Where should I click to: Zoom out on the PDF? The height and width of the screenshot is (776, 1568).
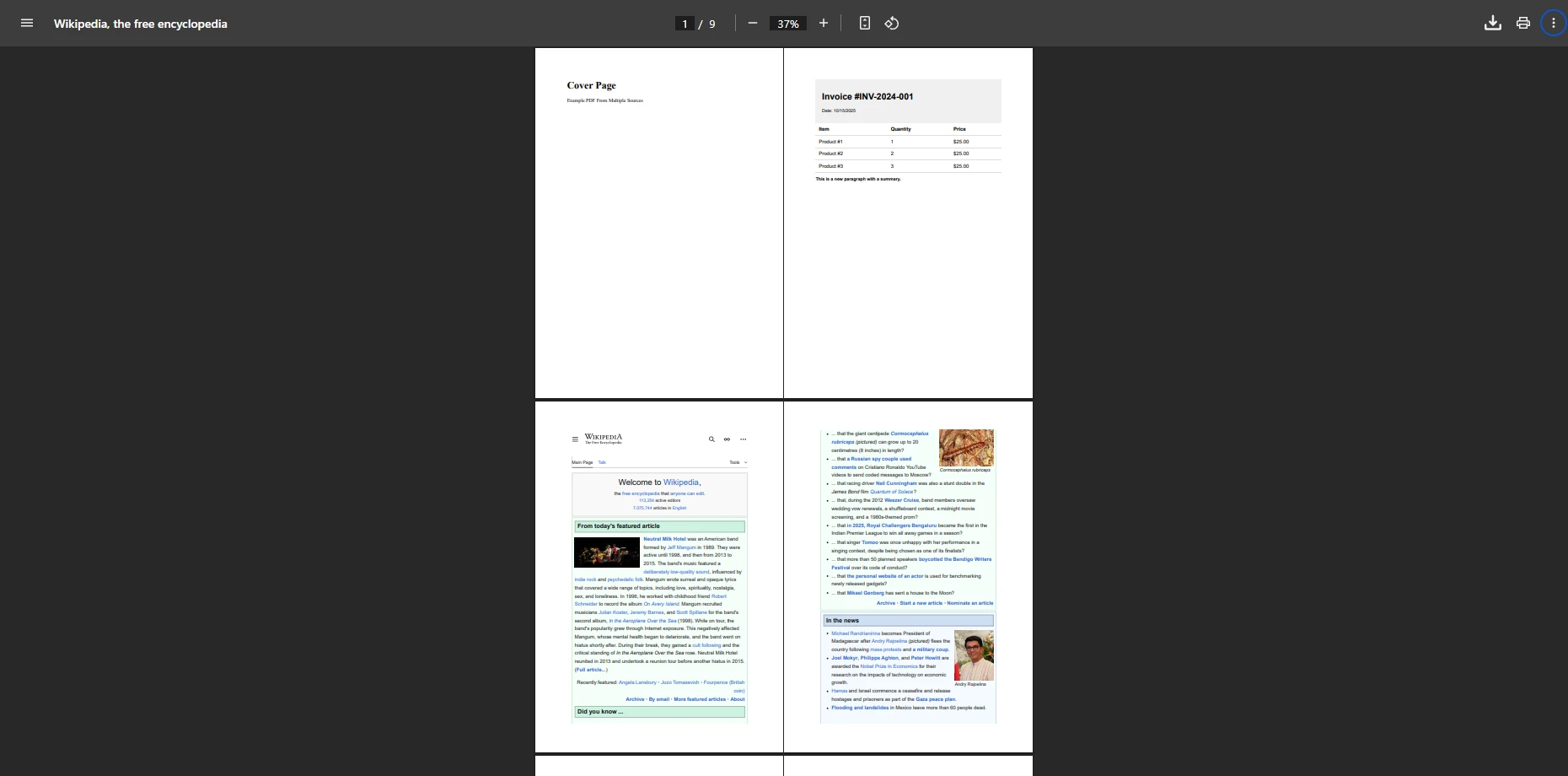[753, 23]
